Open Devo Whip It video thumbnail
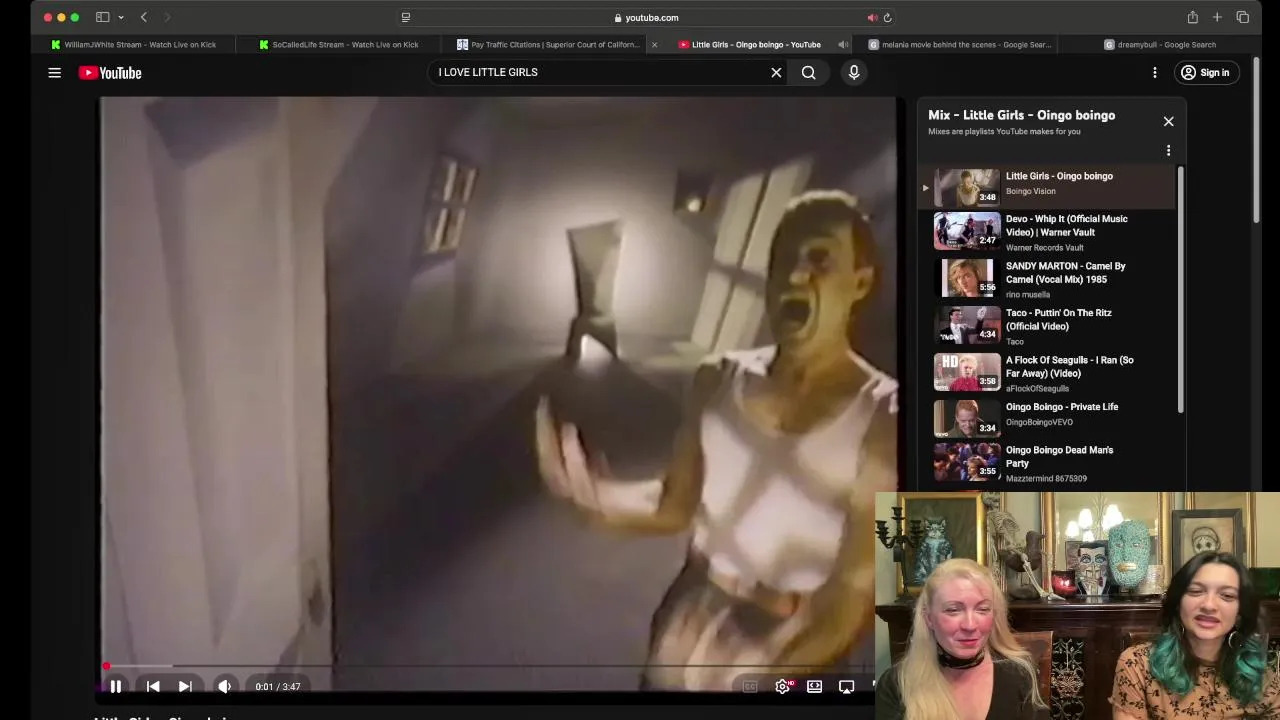This screenshot has height=720, width=1280. [x=967, y=231]
